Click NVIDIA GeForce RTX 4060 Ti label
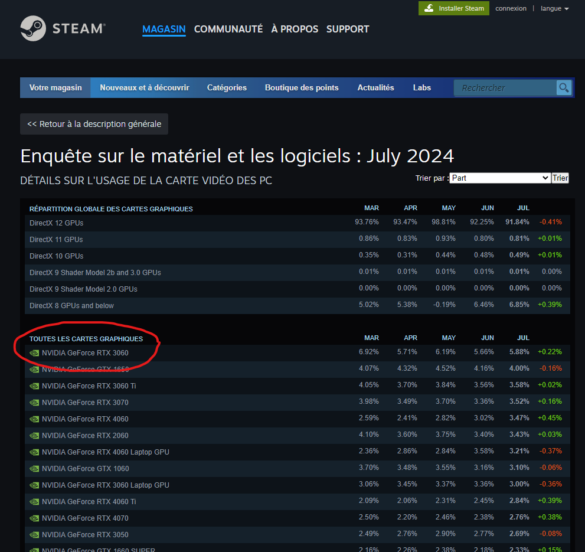The image size is (585, 552). 89,502
